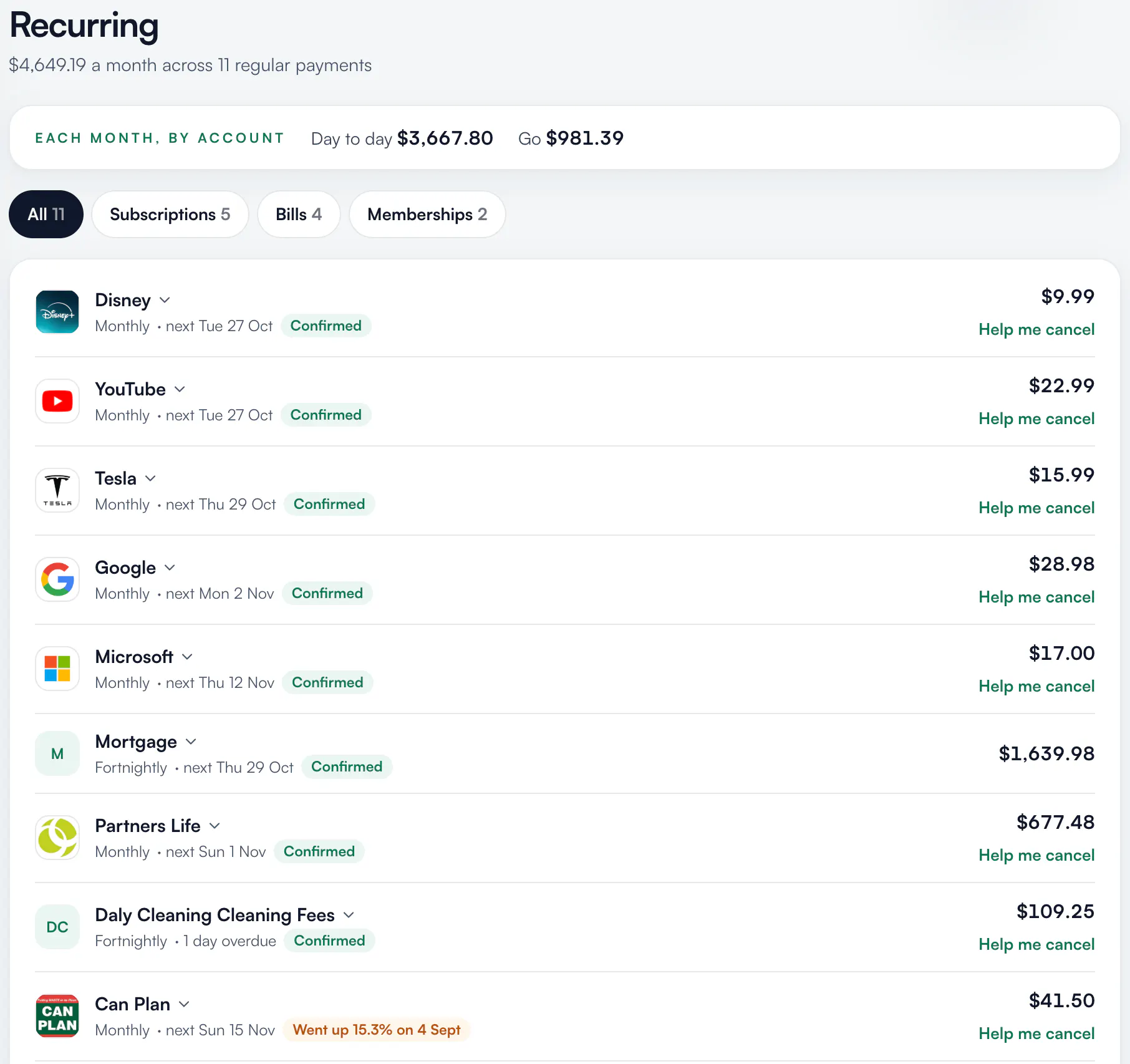Click the 1 day overdue text
The image size is (1130, 1064).
[x=229, y=941]
